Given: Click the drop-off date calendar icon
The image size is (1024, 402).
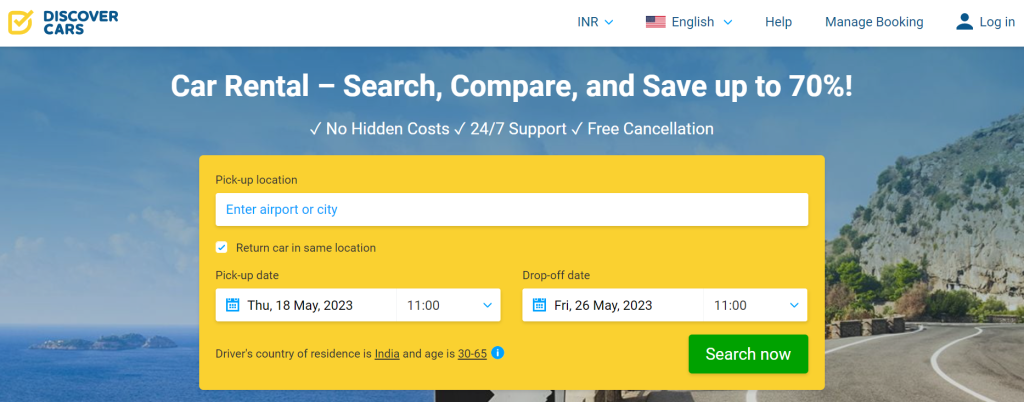Looking at the screenshot, I should coord(539,305).
